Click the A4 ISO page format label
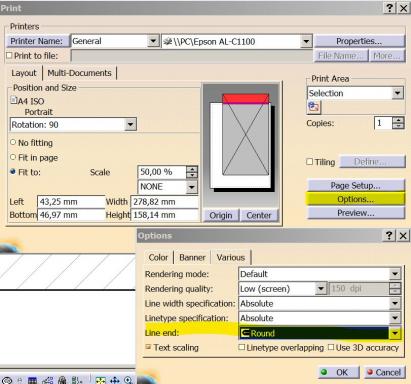 click(31, 101)
